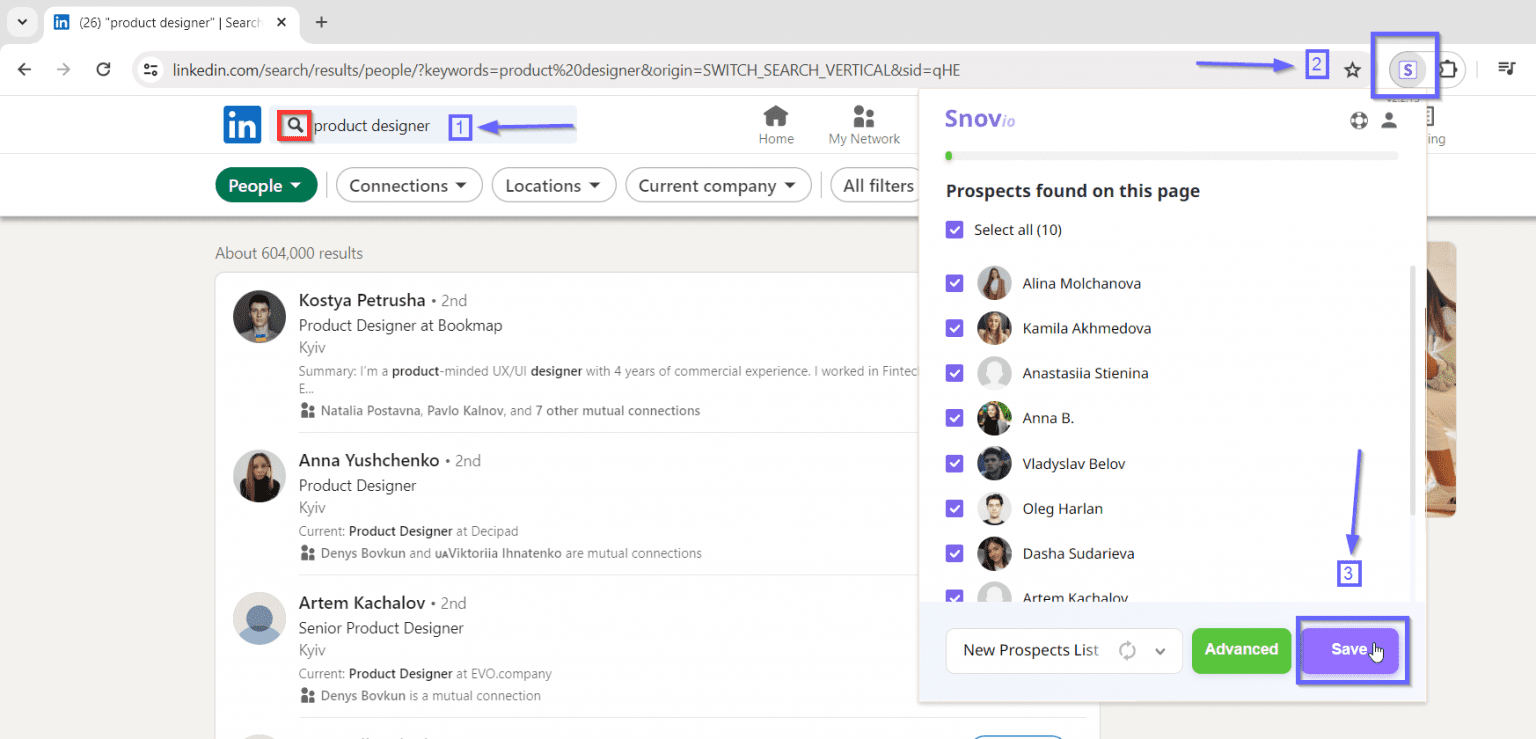The width and height of the screenshot is (1536, 739).
Task: Open Kostya Petrusha's profile link
Action: pos(362,300)
